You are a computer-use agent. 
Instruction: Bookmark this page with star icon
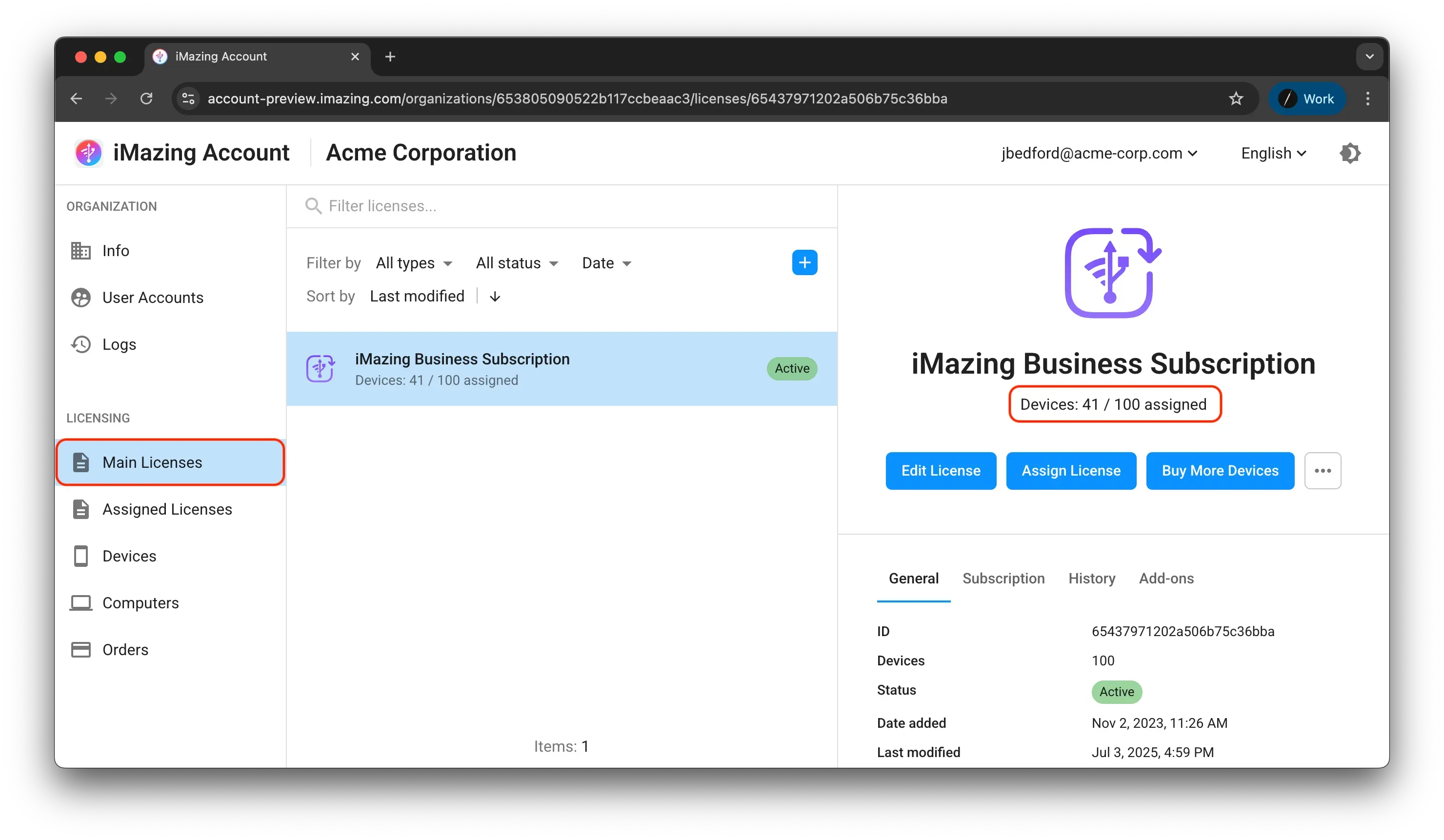1235,99
